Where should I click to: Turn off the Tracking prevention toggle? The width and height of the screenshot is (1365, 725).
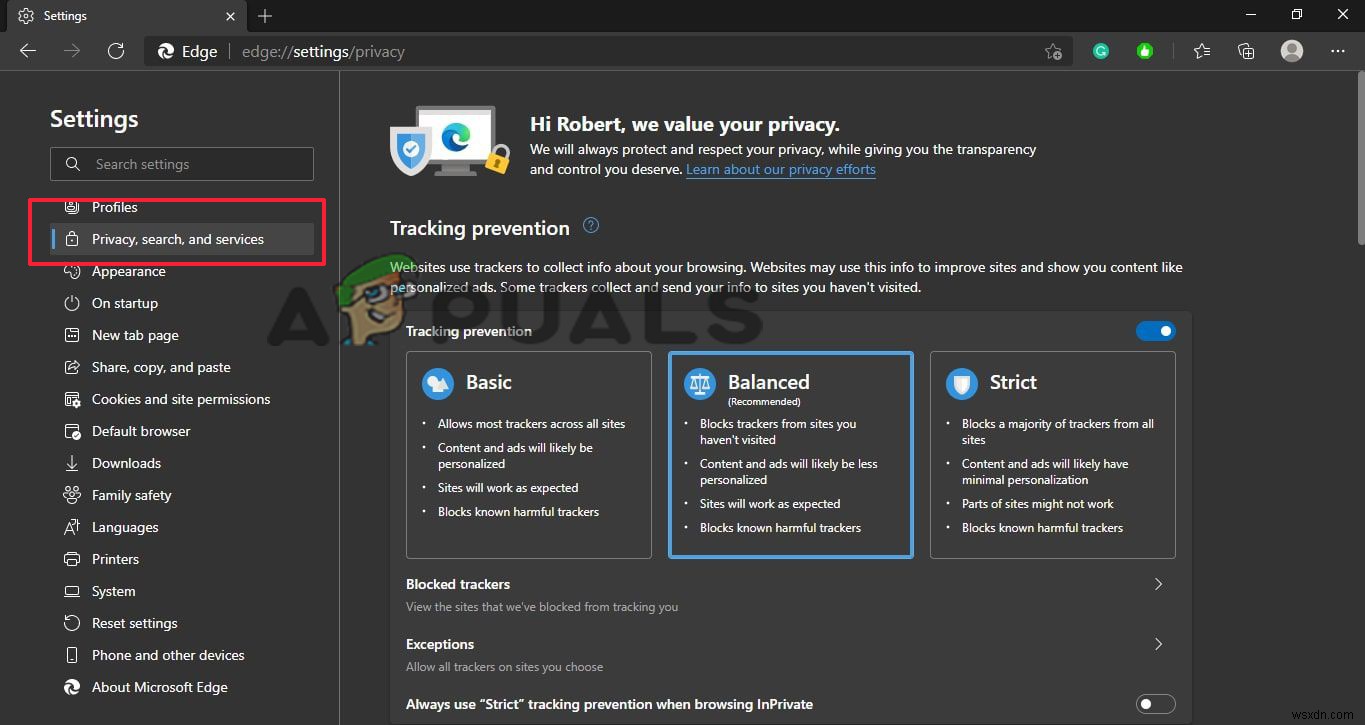pyautogui.click(x=1156, y=330)
